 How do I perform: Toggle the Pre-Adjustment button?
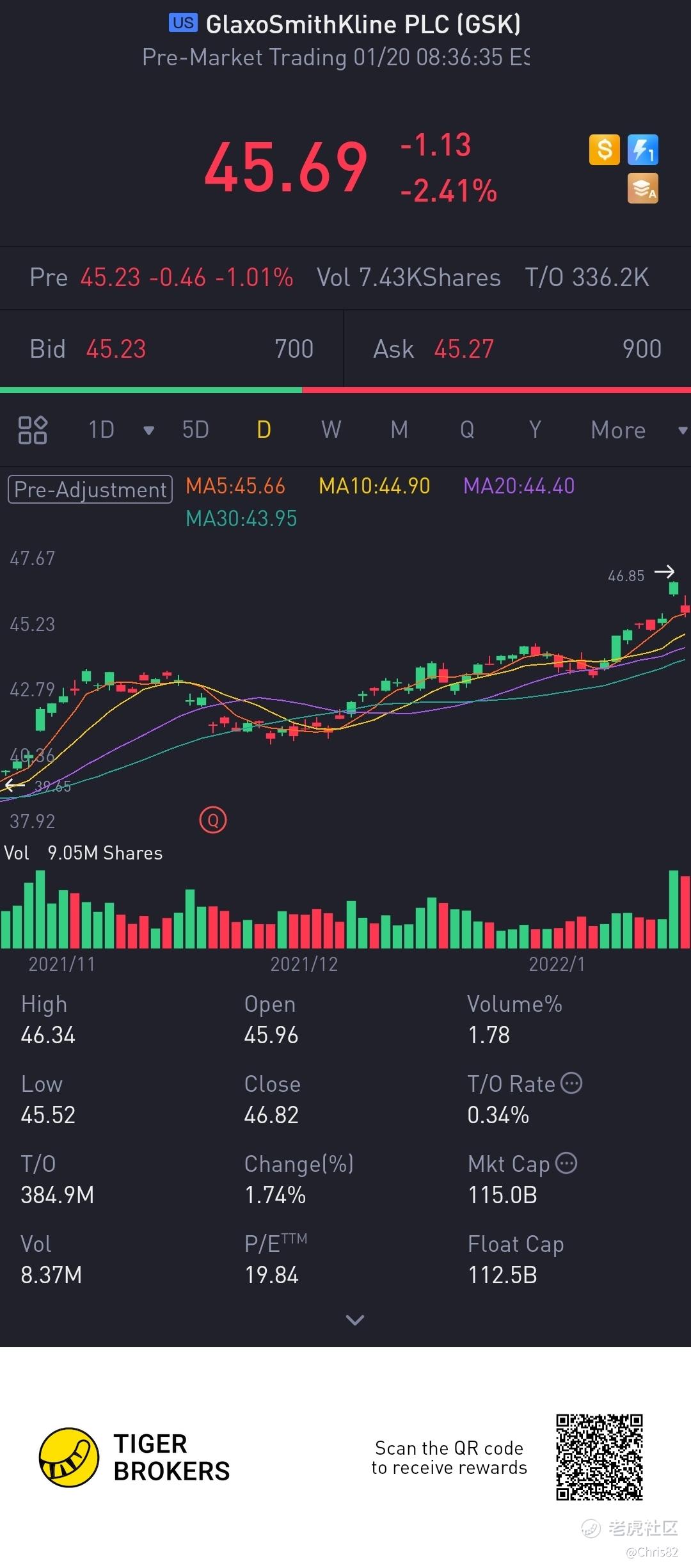point(90,490)
